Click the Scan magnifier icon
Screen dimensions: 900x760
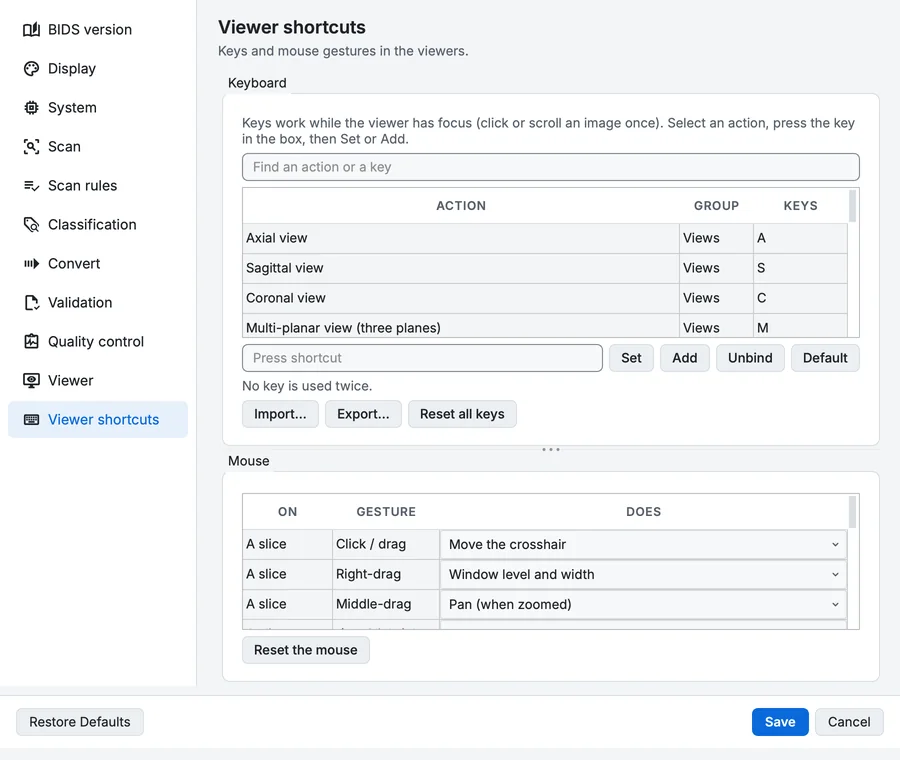(x=32, y=146)
